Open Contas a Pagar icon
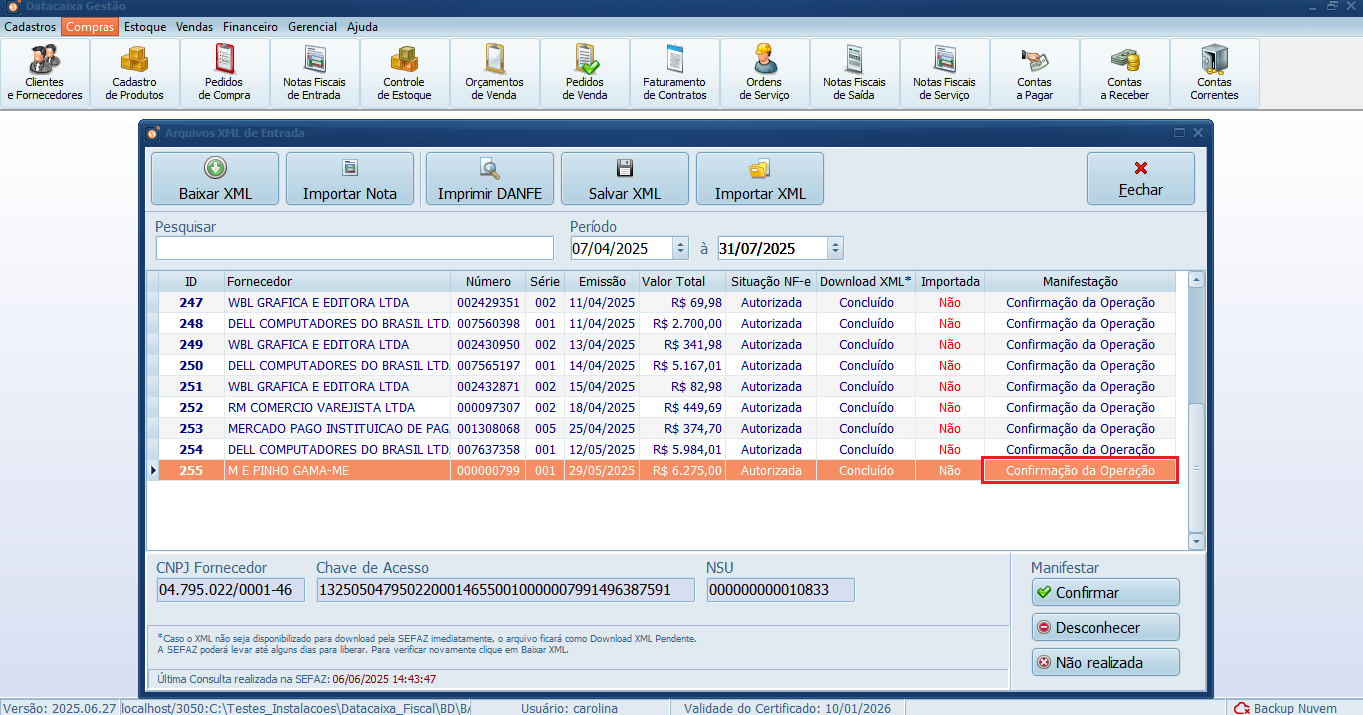The width and height of the screenshot is (1363, 715). 1034,73
